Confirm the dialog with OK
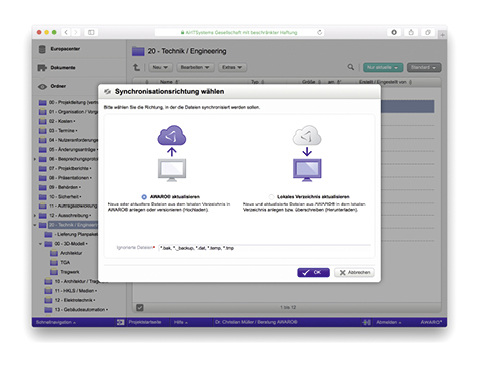 pyautogui.click(x=313, y=272)
